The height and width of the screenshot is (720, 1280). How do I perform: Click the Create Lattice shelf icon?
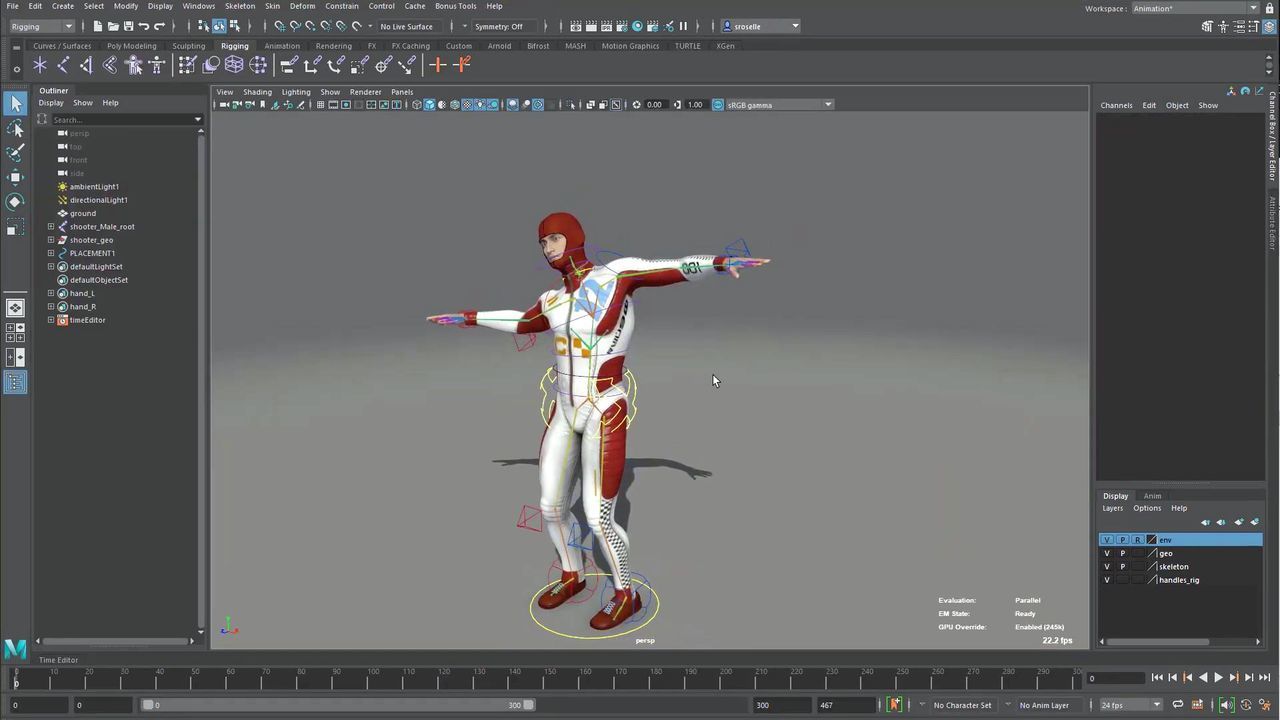tap(234, 65)
